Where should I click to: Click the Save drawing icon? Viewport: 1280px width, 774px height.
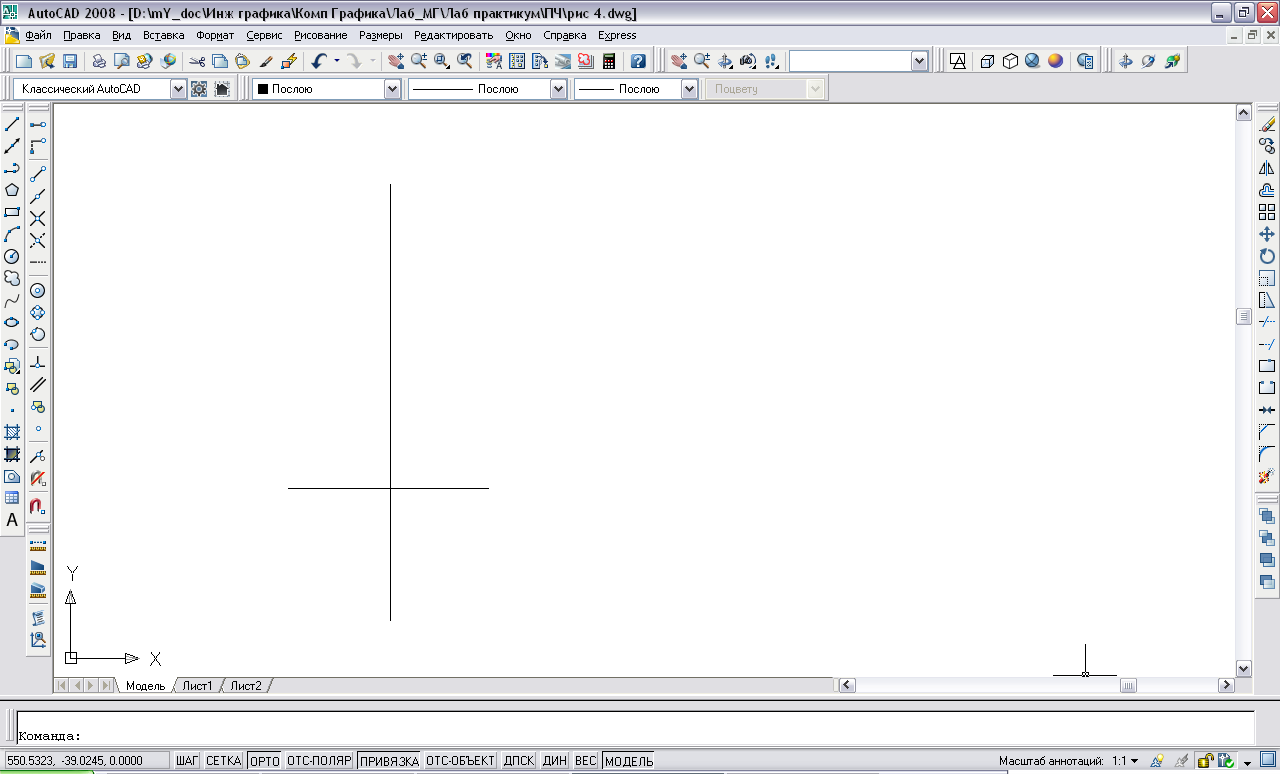[70, 61]
